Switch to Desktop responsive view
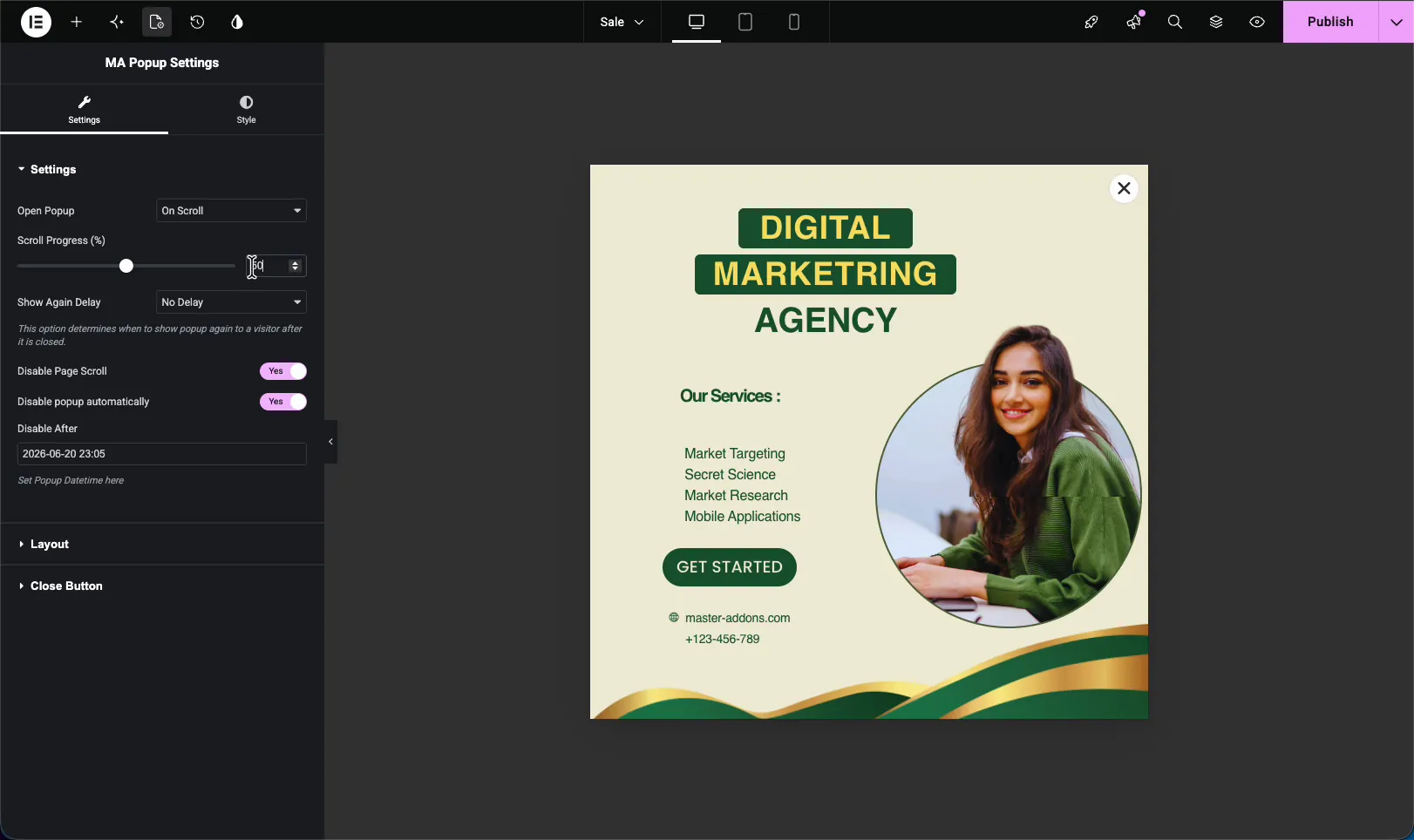The width and height of the screenshot is (1414, 840). (x=697, y=22)
